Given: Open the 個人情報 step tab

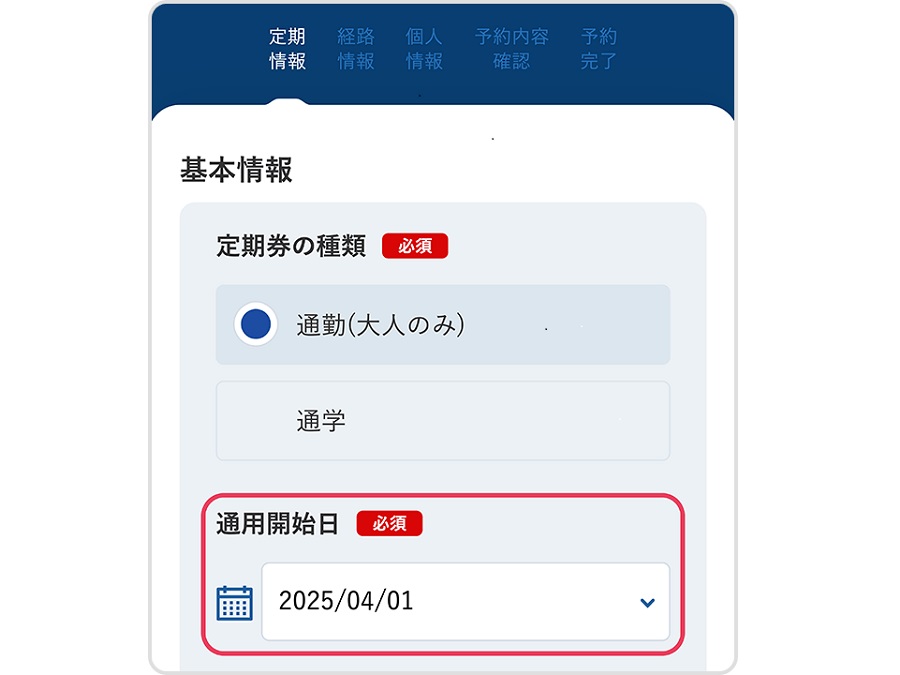Looking at the screenshot, I should [x=424, y=49].
